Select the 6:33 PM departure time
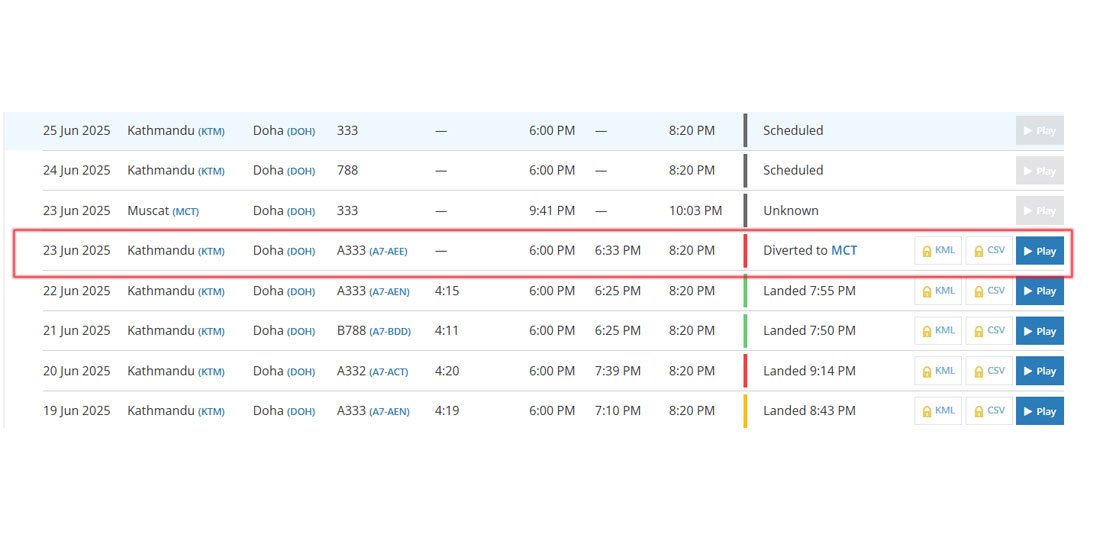This screenshot has height=540, width=1100. pyautogui.click(x=618, y=250)
